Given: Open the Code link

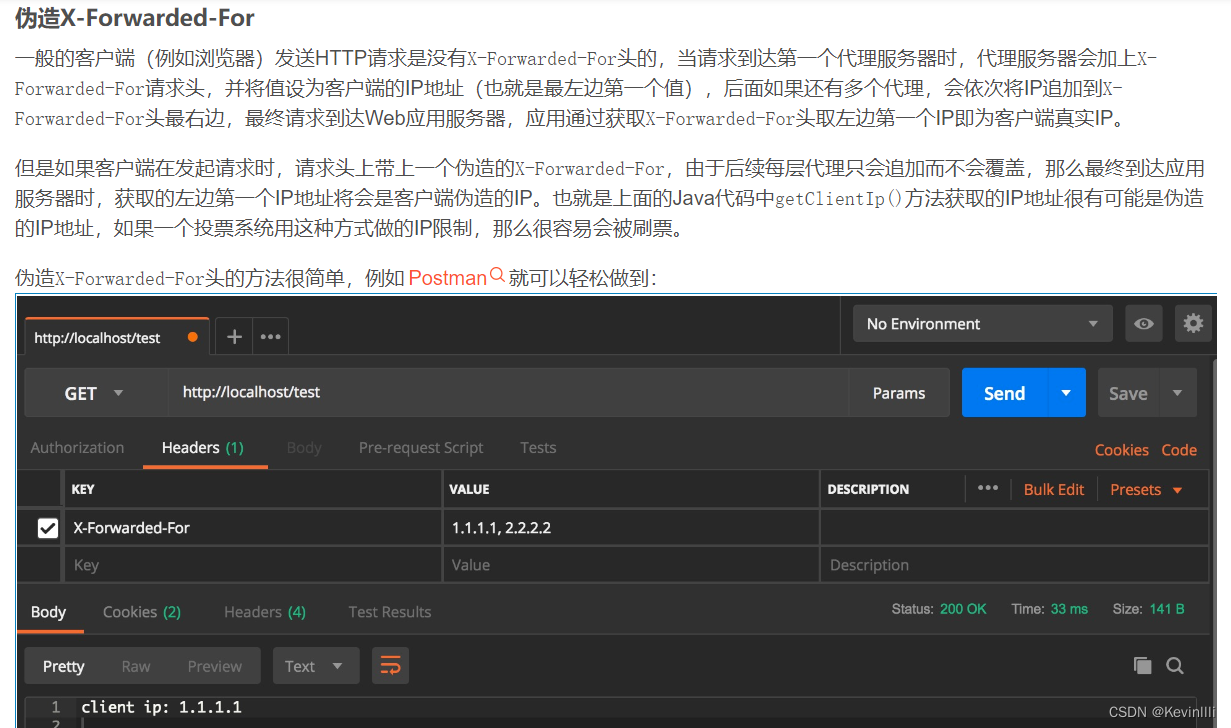Looking at the screenshot, I should coord(1179,450).
